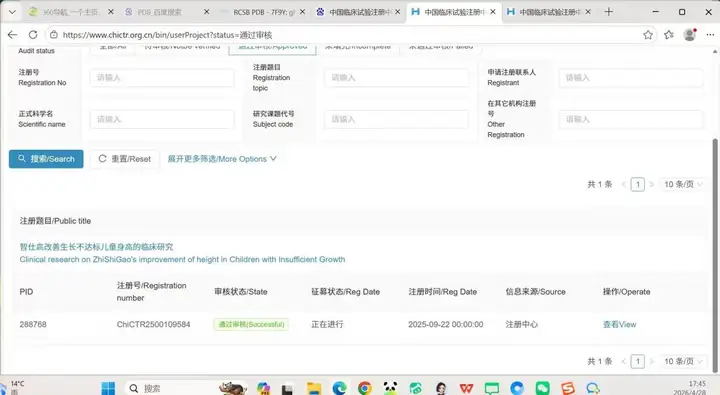This screenshot has height=395, width=720.
Task: Click the blue 搜索/Search button
Action: point(46,159)
